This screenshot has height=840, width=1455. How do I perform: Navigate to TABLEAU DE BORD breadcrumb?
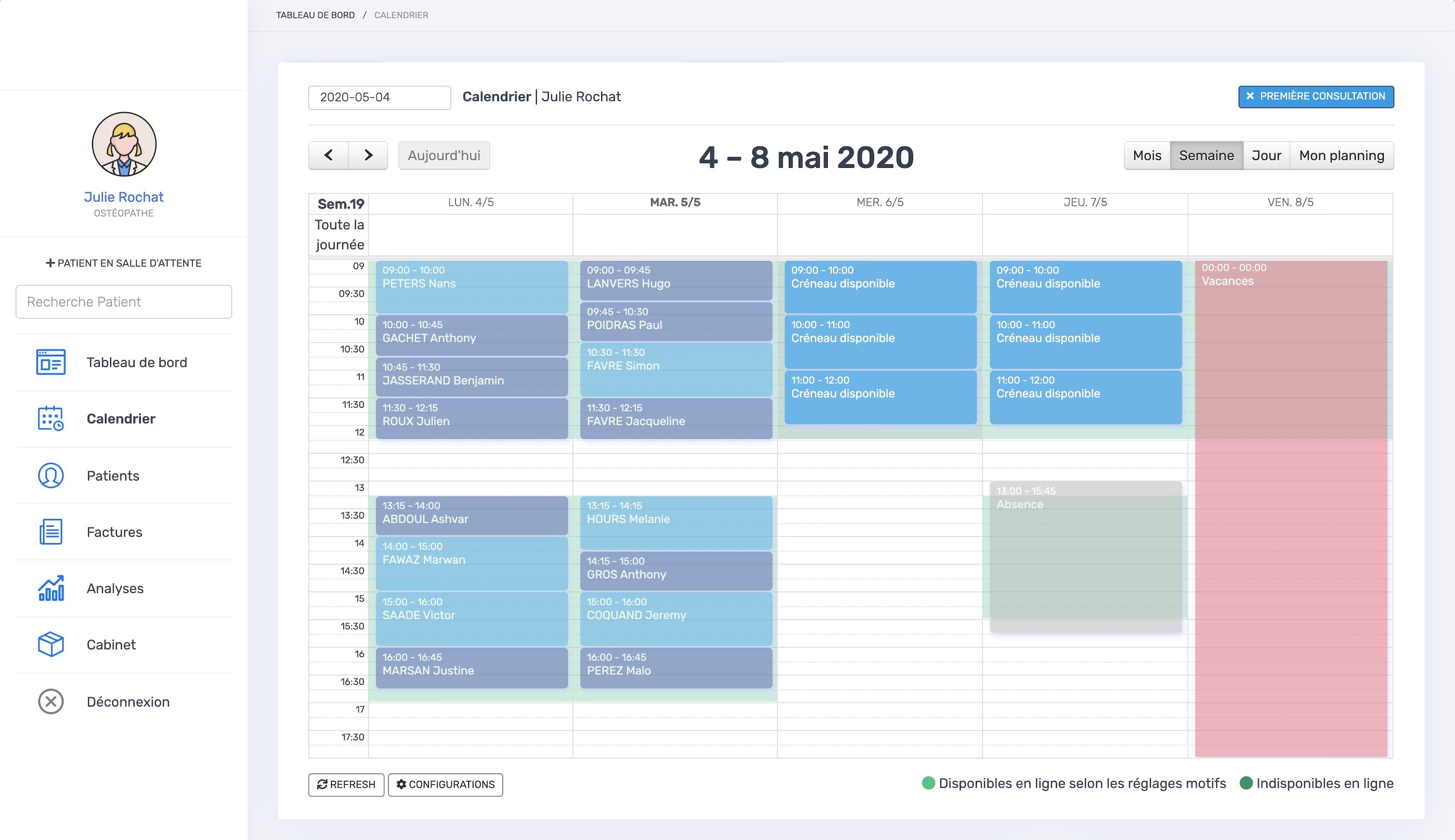tap(315, 15)
